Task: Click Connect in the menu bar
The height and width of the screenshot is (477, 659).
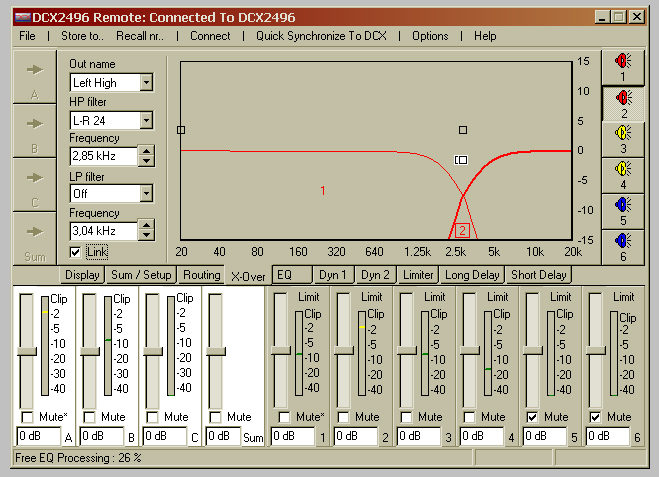Action: point(210,36)
